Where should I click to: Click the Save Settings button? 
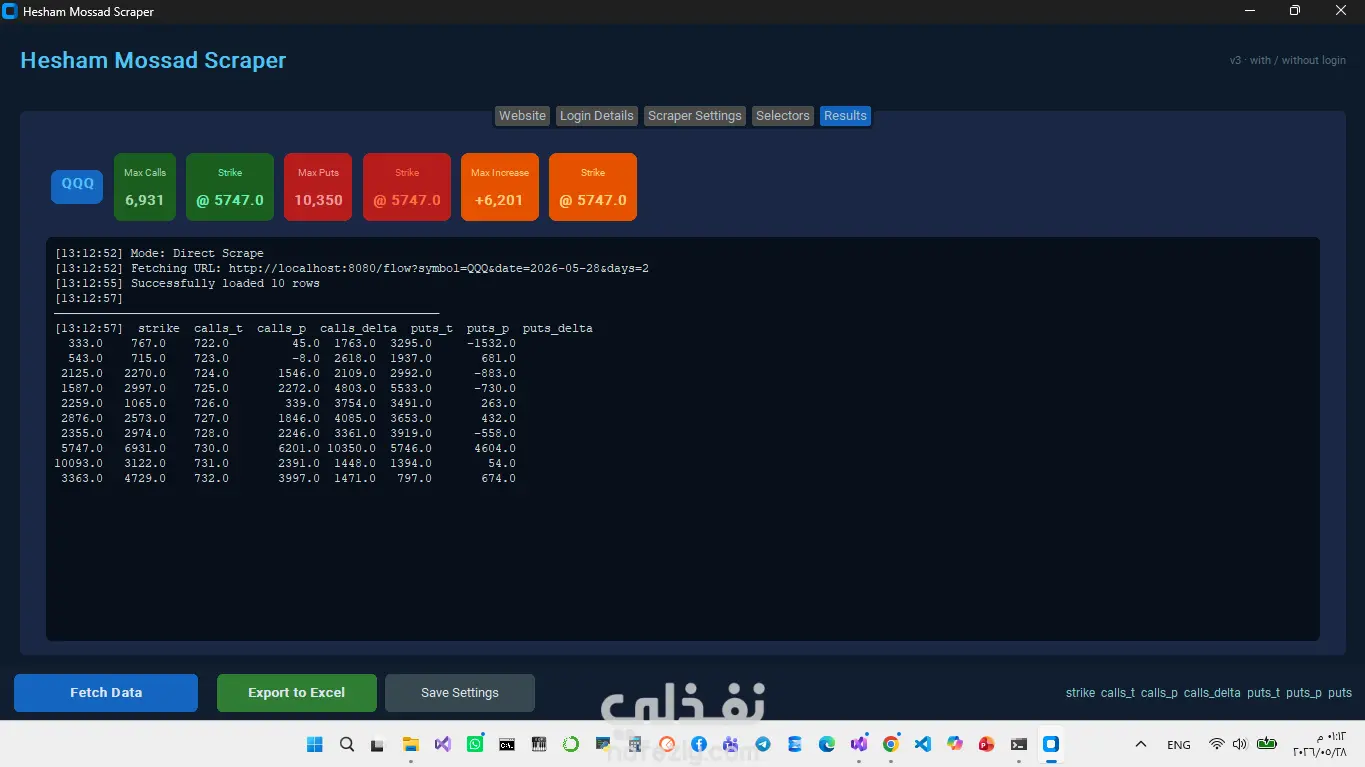460,693
